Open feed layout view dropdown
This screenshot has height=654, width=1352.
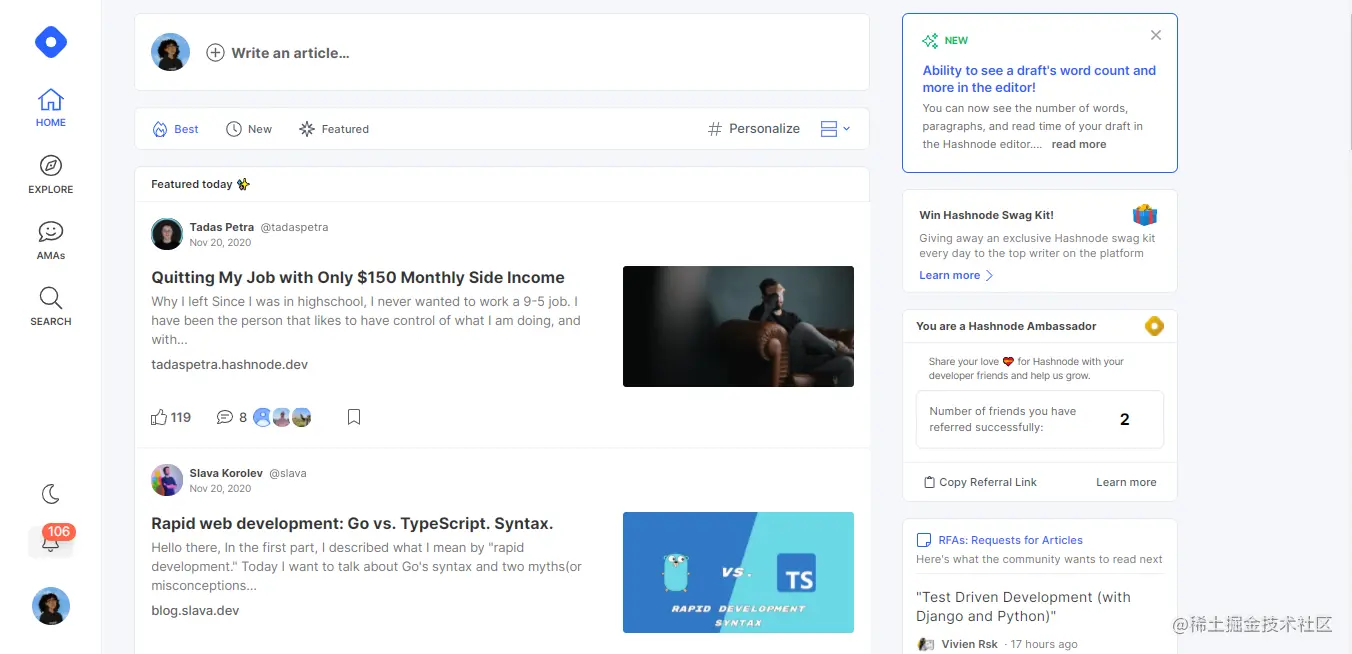click(x=835, y=129)
